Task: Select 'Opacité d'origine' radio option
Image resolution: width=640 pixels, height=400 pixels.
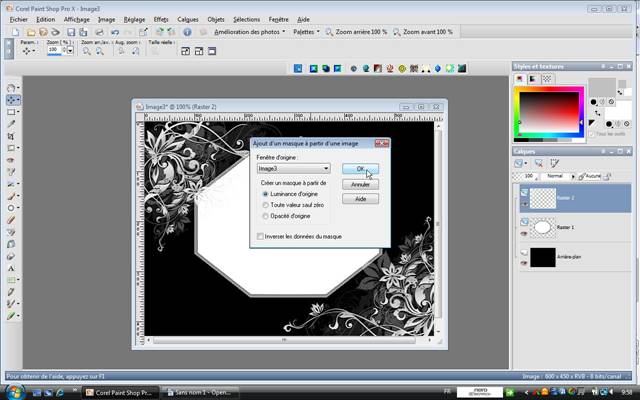Action: [265, 215]
